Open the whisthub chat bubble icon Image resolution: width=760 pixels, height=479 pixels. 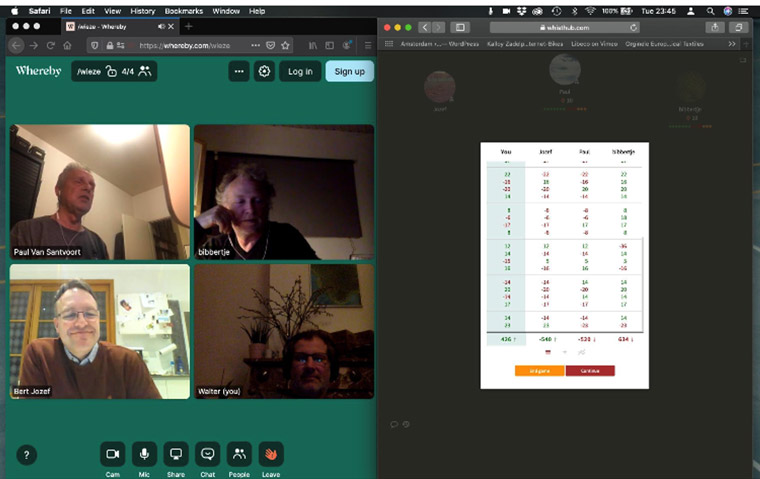click(x=394, y=424)
